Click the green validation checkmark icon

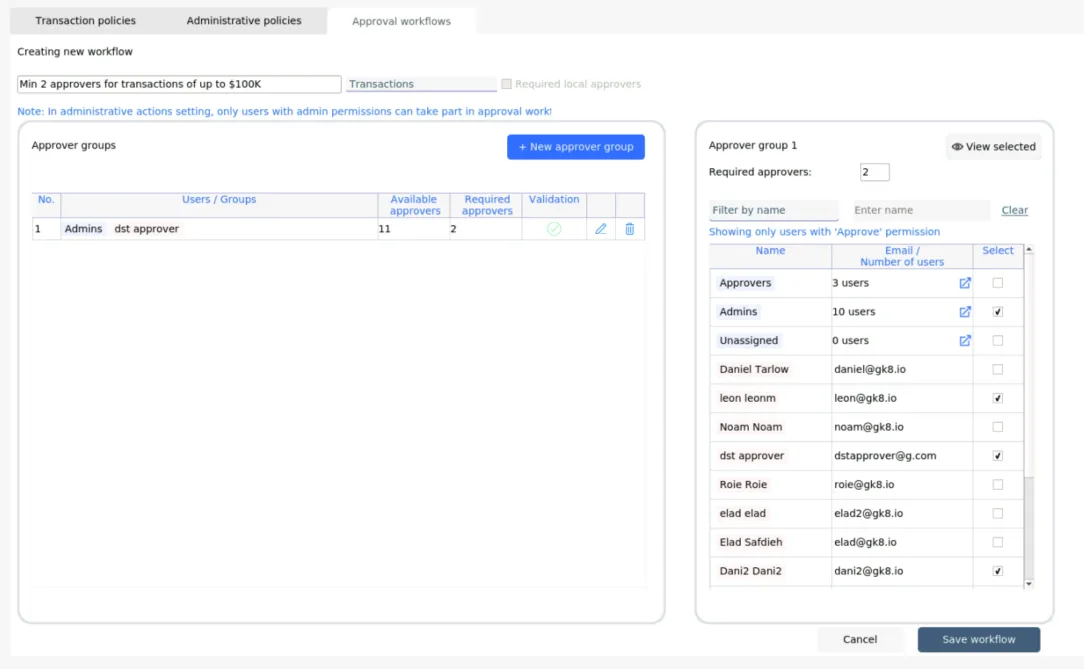tap(554, 229)
